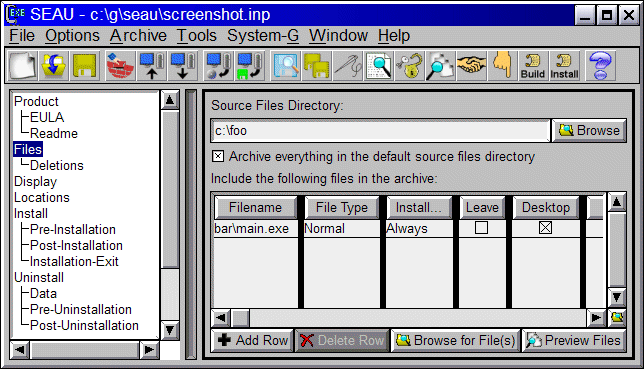This screenshot has height=369, width=644.
Task: Click the computer with down arrow icon
Action: [x=182, y=66]
